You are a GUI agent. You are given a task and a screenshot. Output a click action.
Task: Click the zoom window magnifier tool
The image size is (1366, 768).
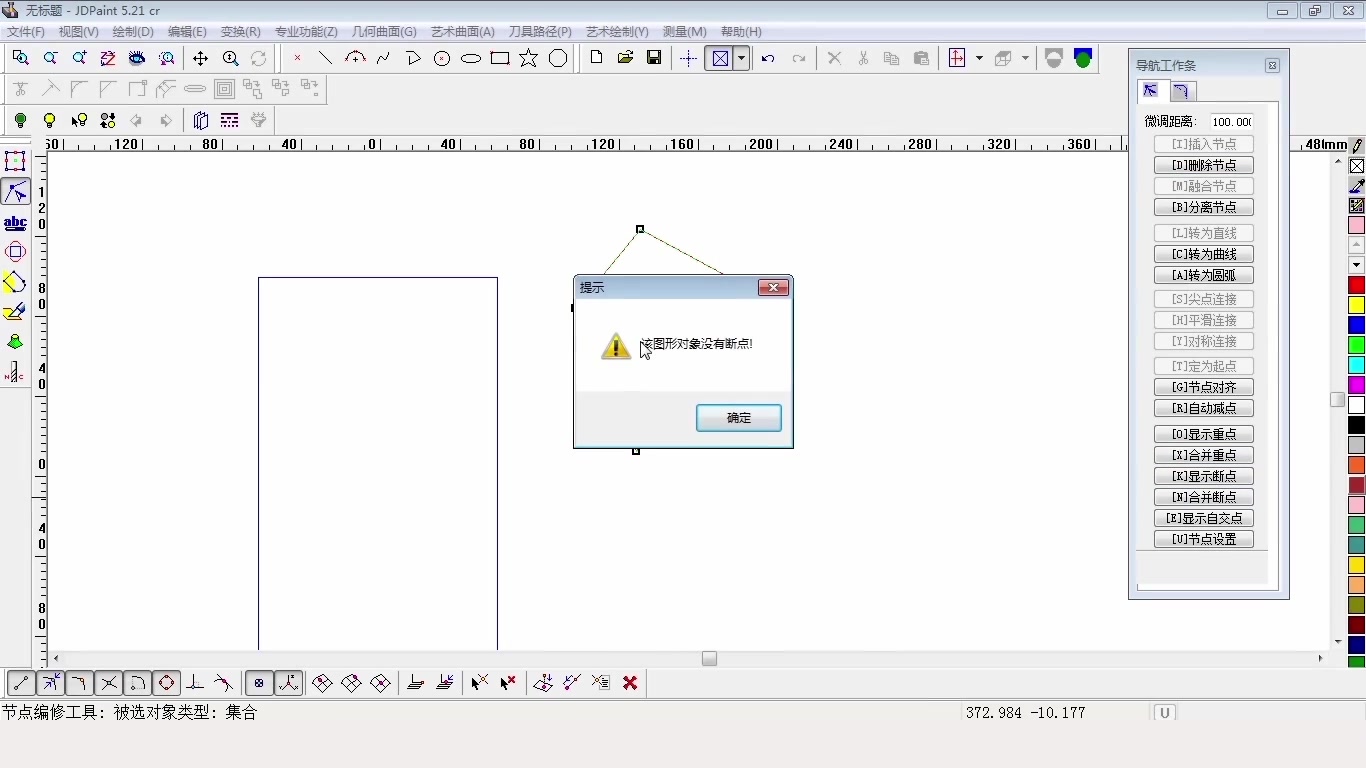20,58
